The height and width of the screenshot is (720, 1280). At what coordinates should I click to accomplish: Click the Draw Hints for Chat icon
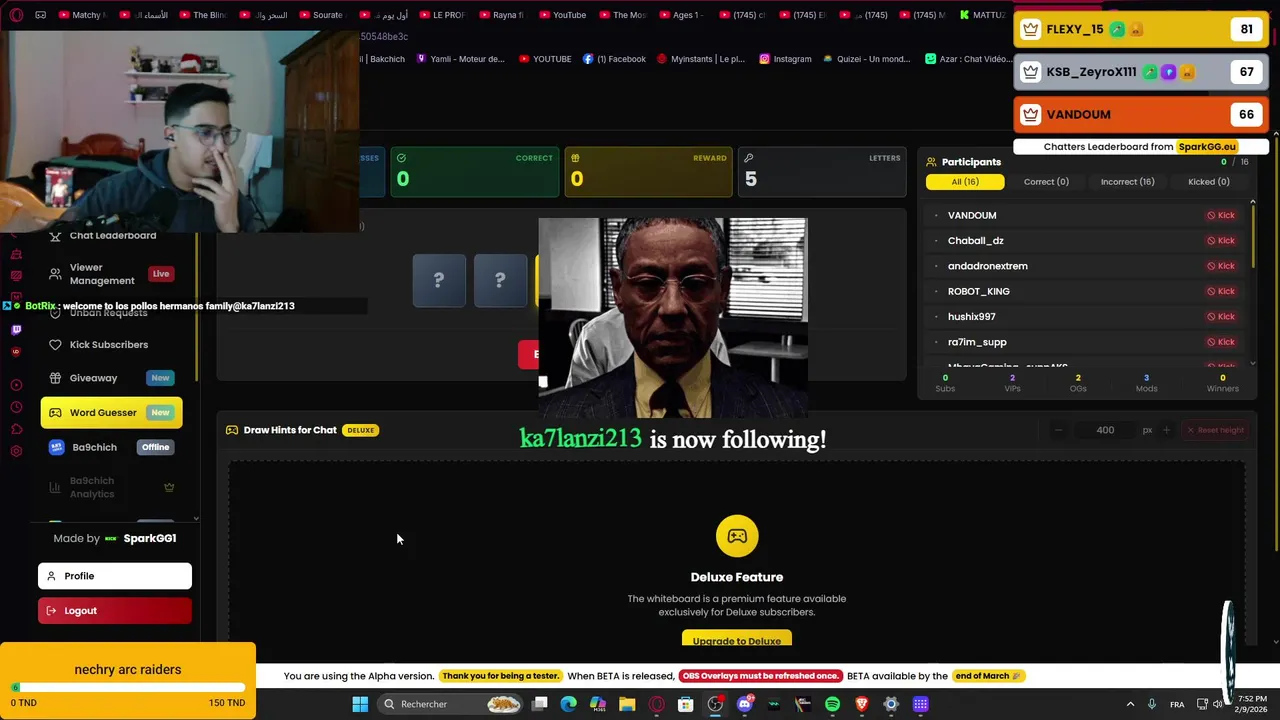tap(232, 430)
